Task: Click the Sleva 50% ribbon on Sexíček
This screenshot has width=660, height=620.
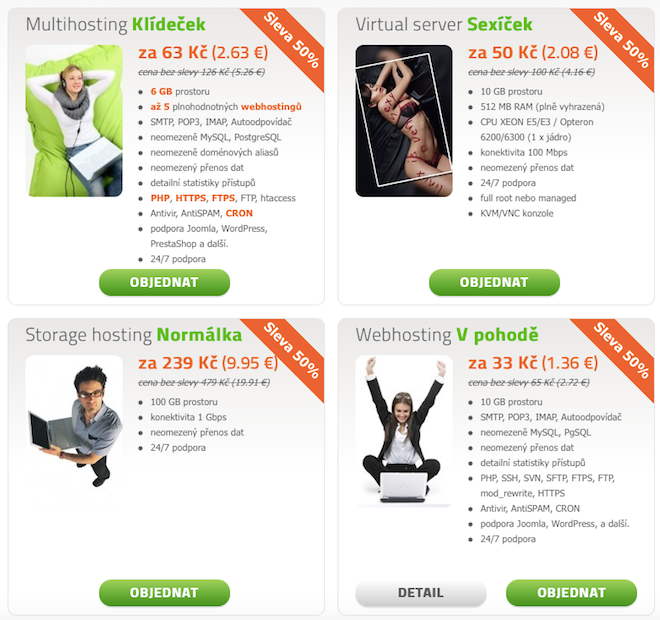Action: (621, 40)
